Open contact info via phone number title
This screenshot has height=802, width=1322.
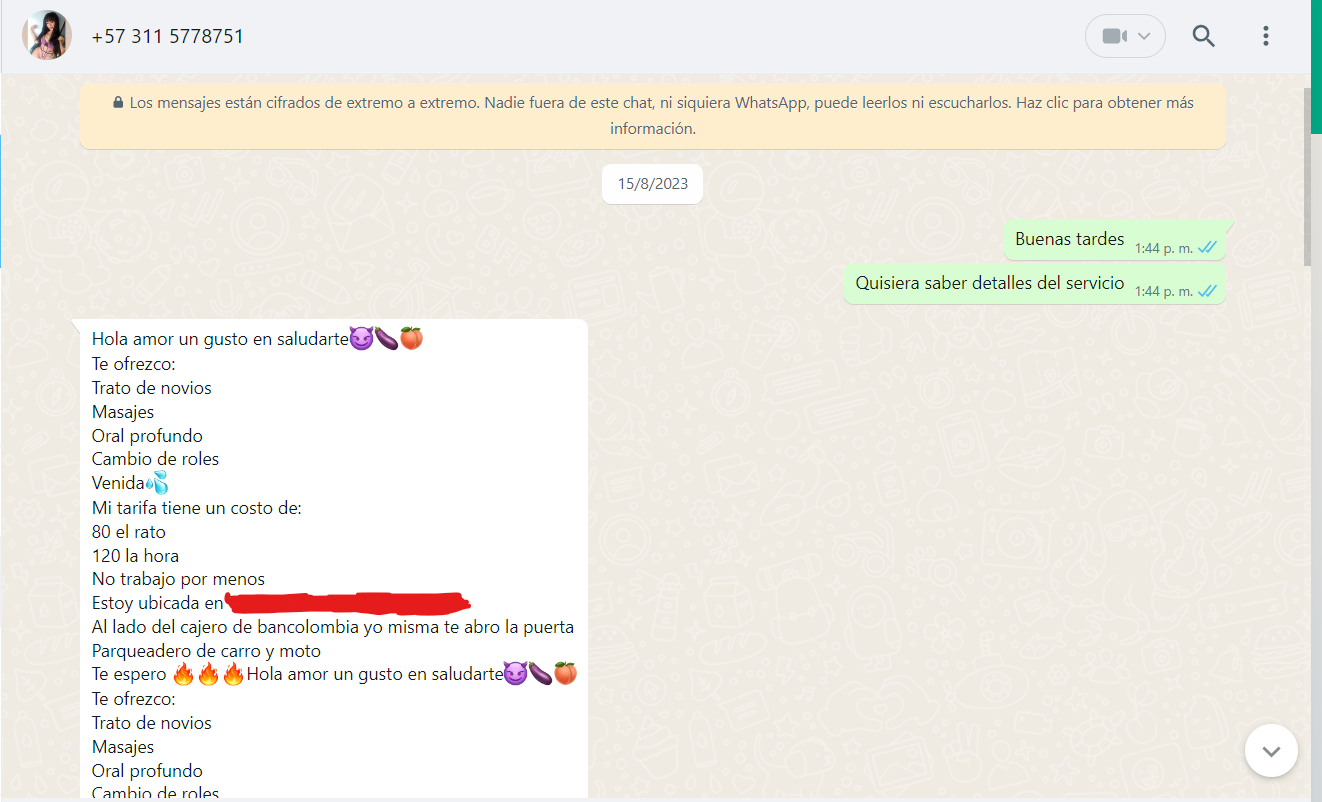(167, 37)
